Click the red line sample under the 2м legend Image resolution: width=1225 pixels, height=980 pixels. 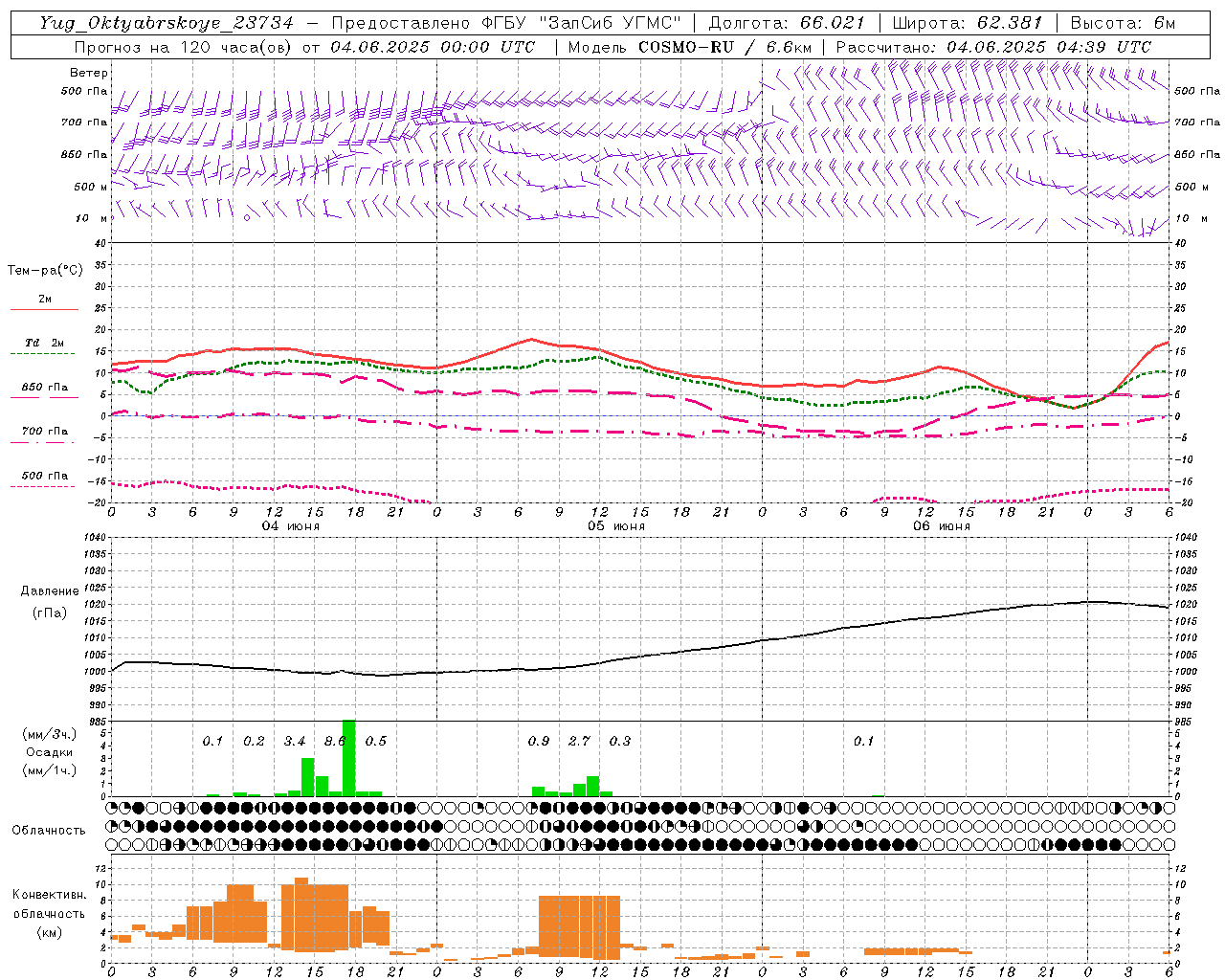[44, 310]
